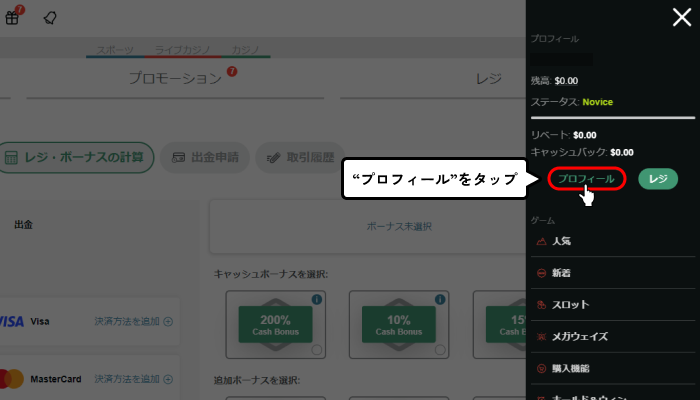Click the 出金 label
The width and height of the screenshot is (700, 400).
(x=24, y=225)
